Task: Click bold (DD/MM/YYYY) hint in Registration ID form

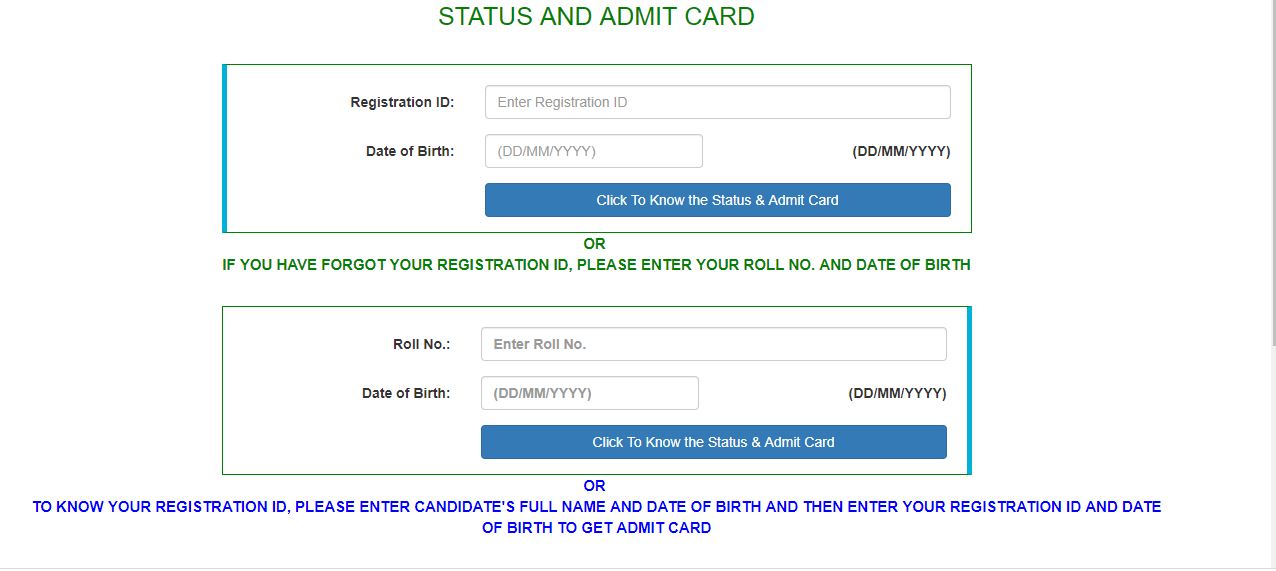Action: tap(901, 151)
